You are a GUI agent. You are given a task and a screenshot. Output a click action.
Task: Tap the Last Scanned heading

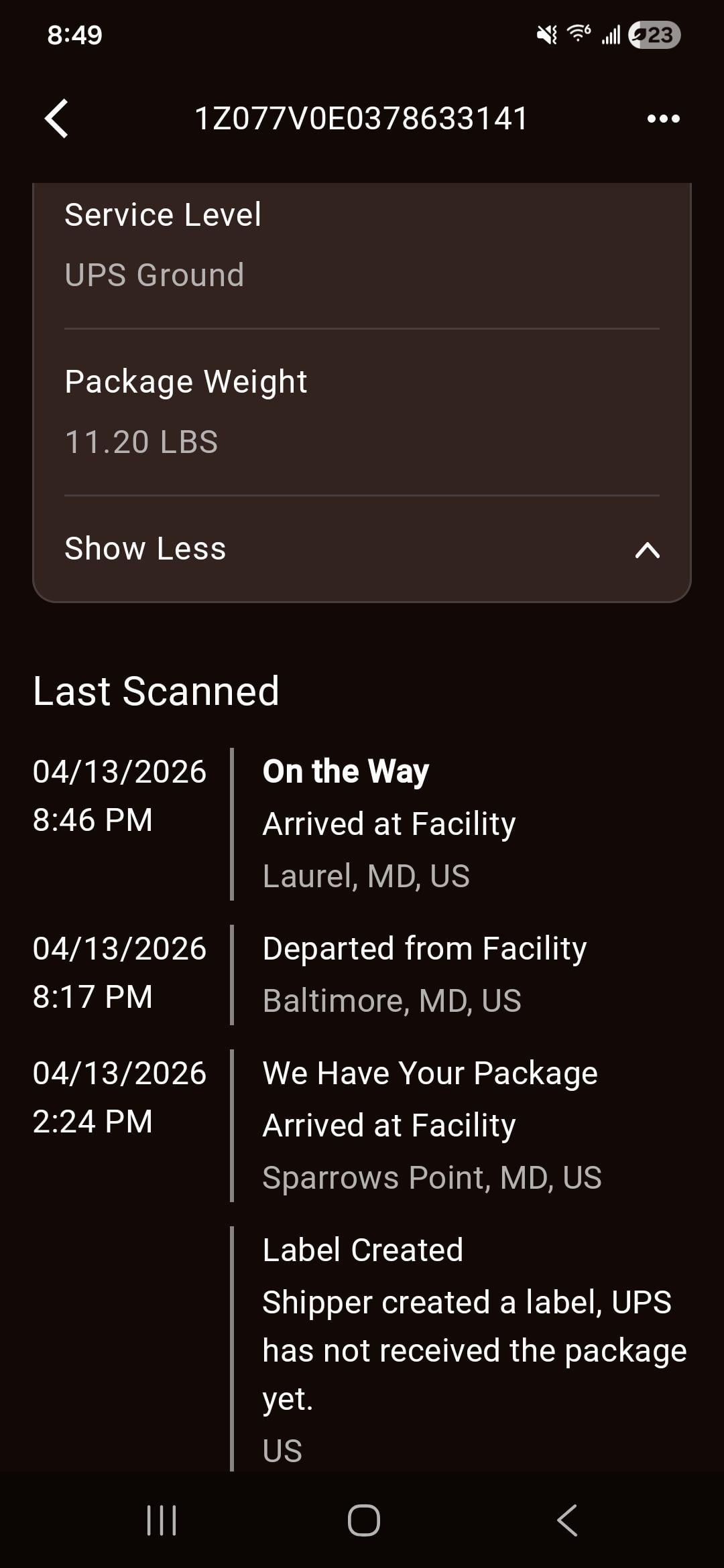tap(156, 691)
